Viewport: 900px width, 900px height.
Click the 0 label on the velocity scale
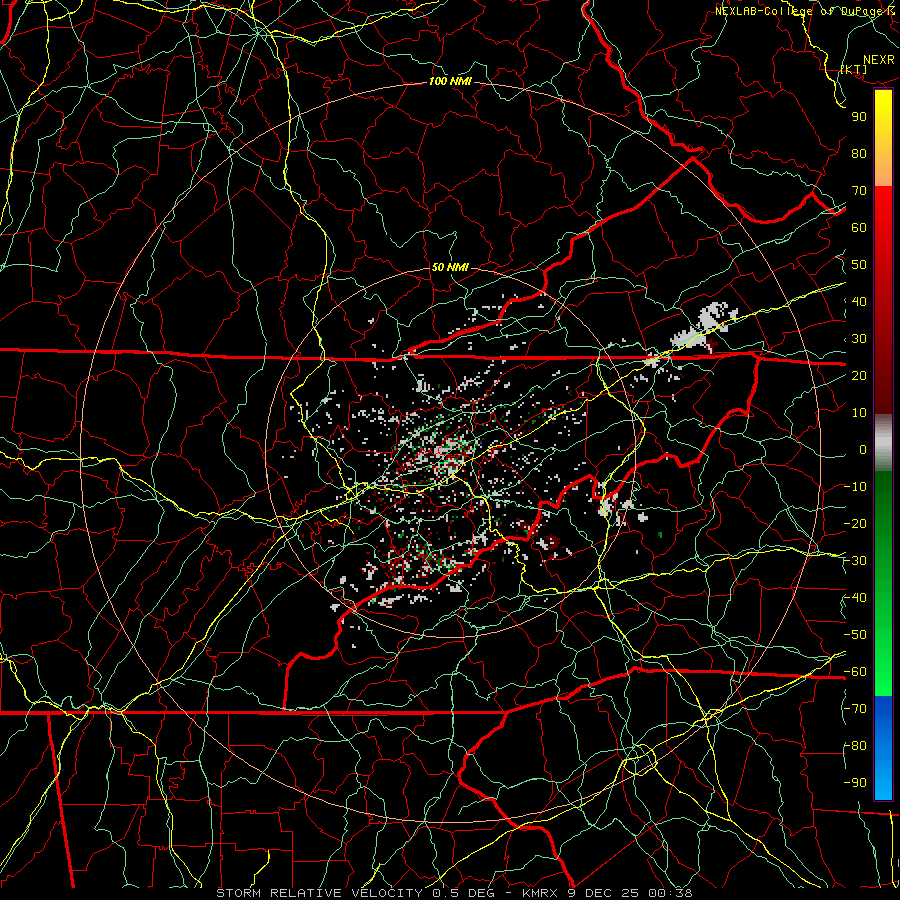863,449
